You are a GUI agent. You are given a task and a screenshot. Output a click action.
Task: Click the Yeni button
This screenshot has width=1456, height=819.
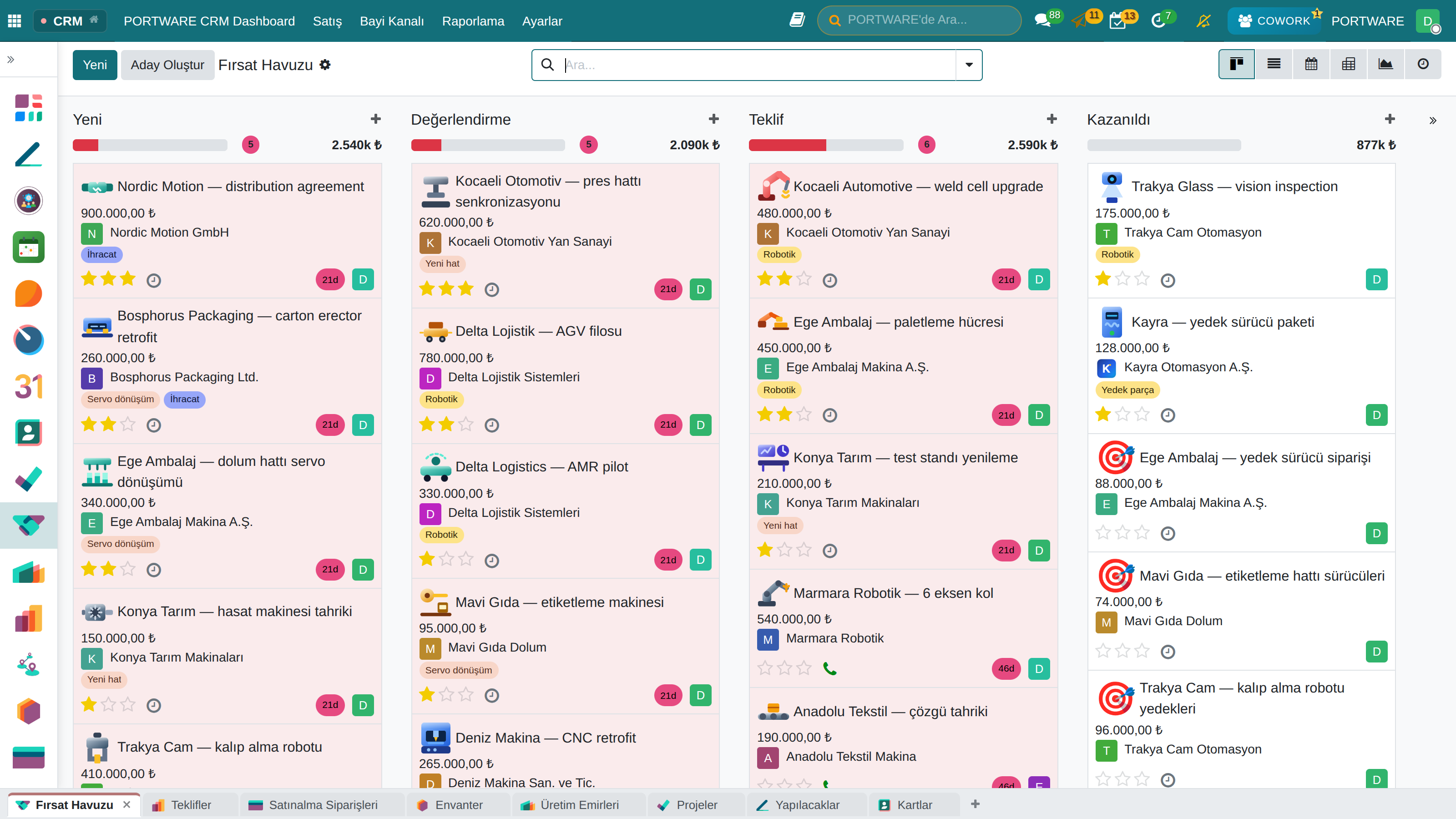point(95,65)
